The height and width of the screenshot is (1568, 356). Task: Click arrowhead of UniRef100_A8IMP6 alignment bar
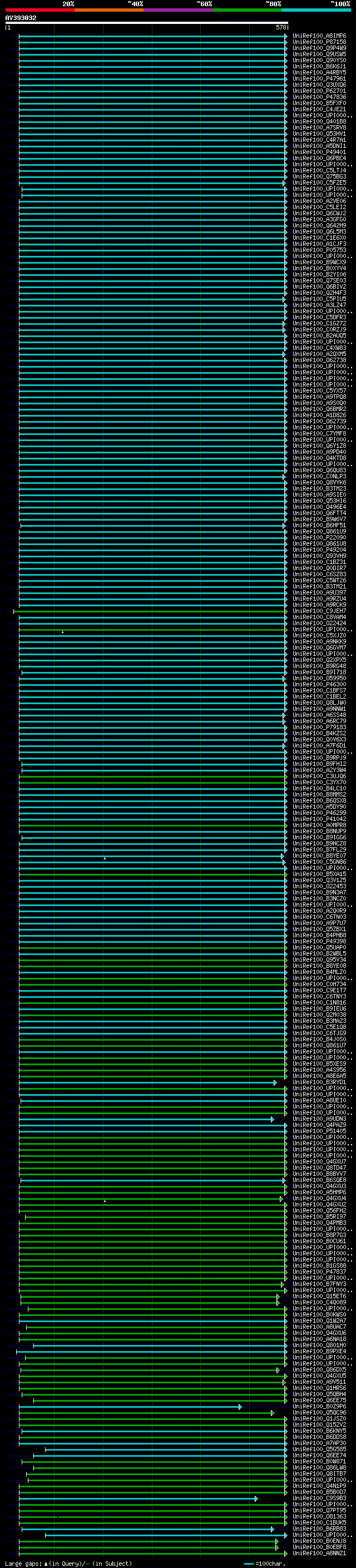pos(285,36)
